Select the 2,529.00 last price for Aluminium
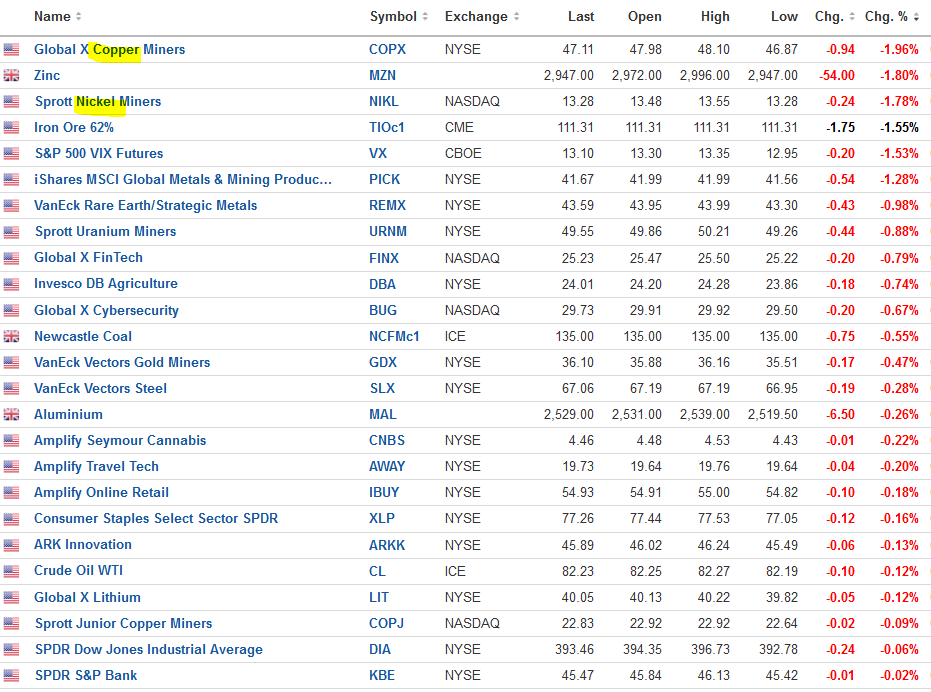Image resolution: width=931 pixels, height=692 pixels. (569, 415)
